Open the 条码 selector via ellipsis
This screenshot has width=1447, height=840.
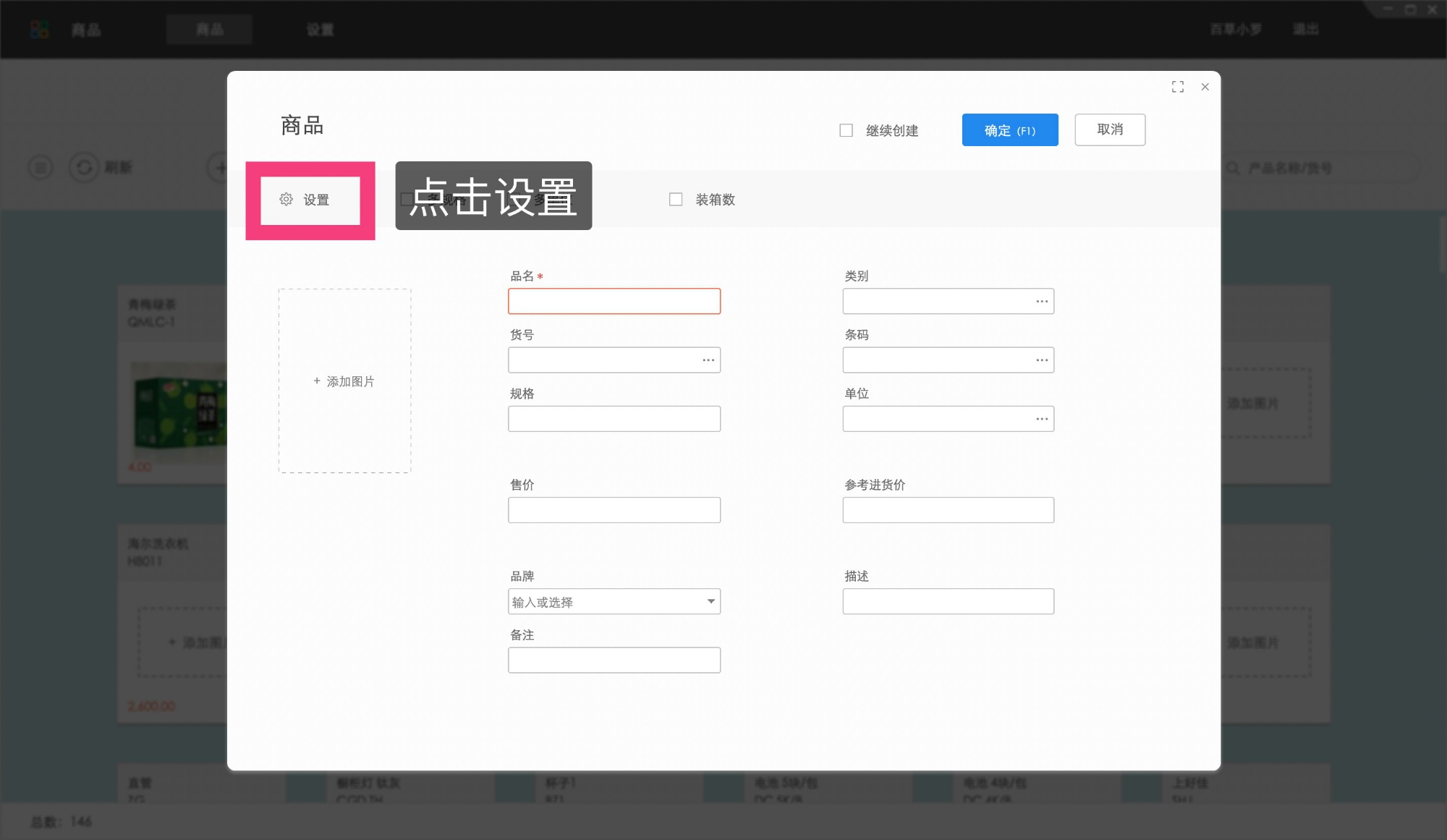pos(1041,360)
